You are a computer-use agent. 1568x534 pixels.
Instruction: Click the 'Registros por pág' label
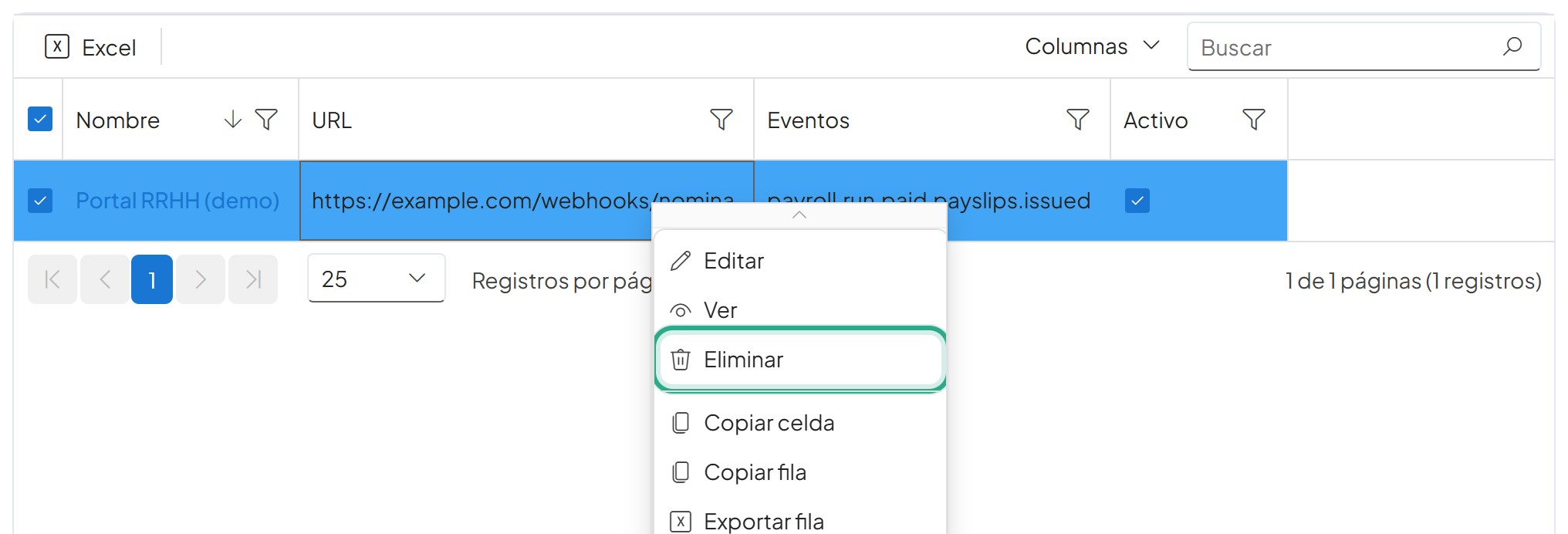(562, 281)
